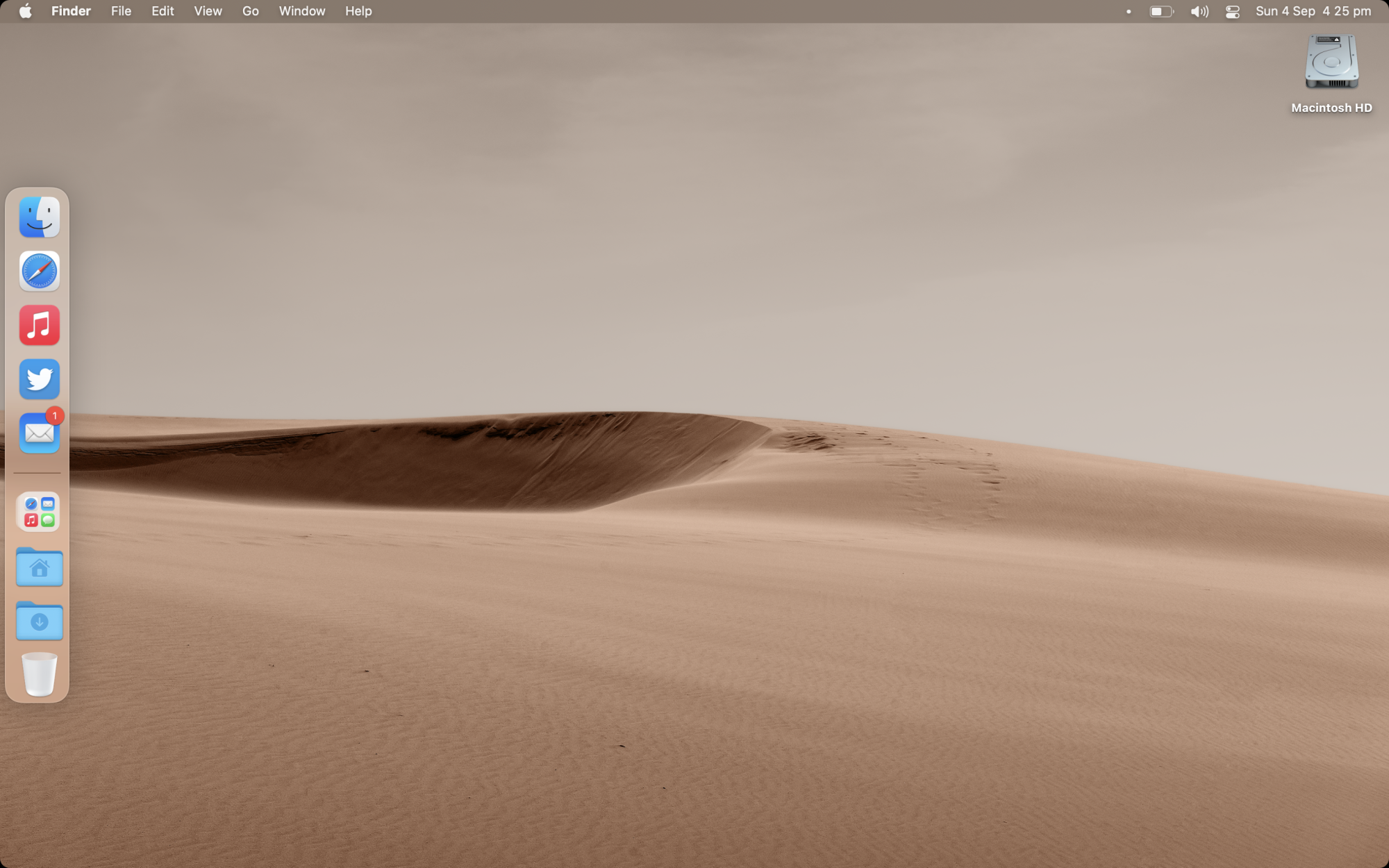Launch Safari from the Dock
Screen dimensions: 1389x868
[39, 272]
